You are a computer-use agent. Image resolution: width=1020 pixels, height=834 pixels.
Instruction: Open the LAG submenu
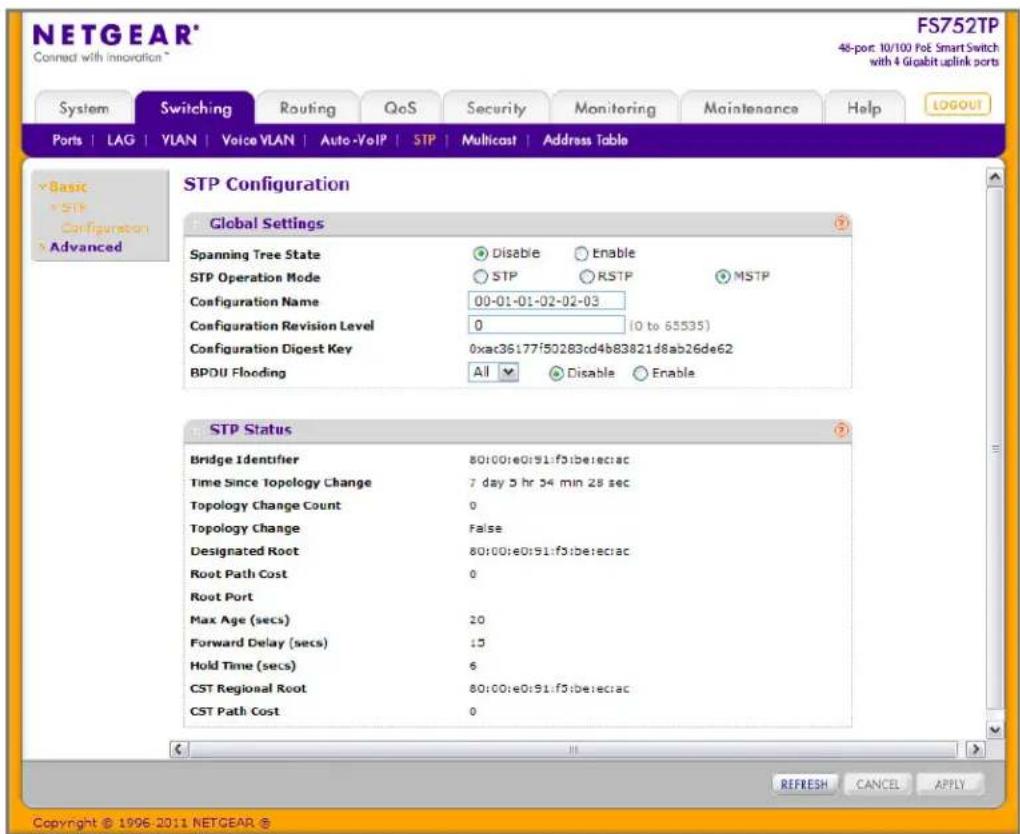120,140
